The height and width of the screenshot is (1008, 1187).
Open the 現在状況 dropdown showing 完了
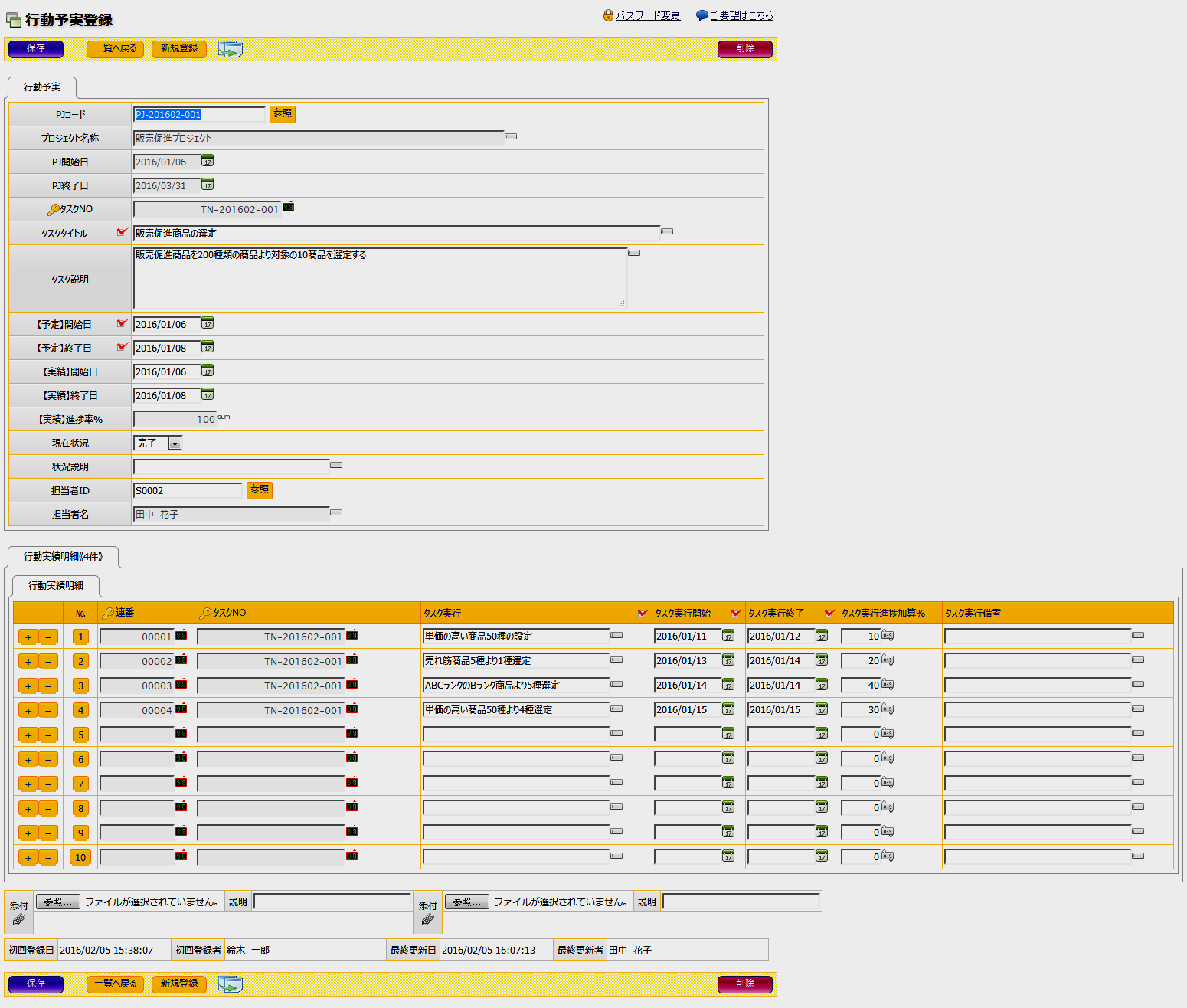pos(175,443)
